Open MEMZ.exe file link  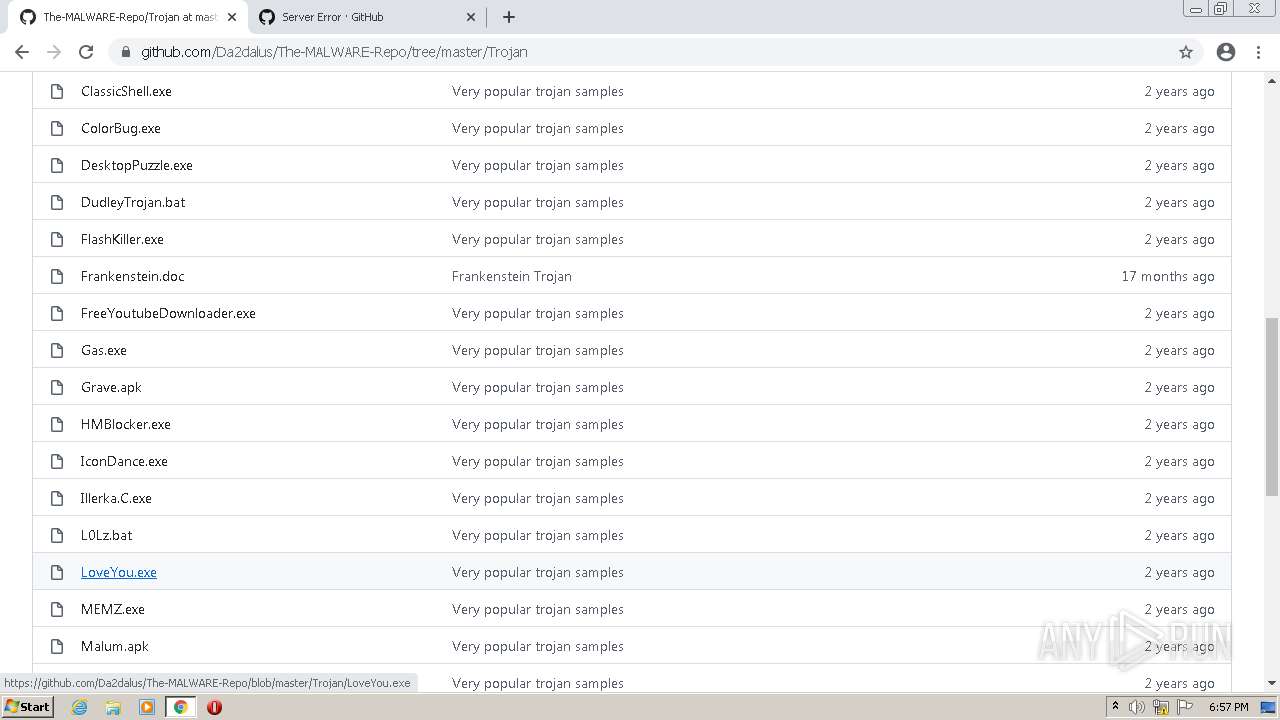click(x=113, y=609)
